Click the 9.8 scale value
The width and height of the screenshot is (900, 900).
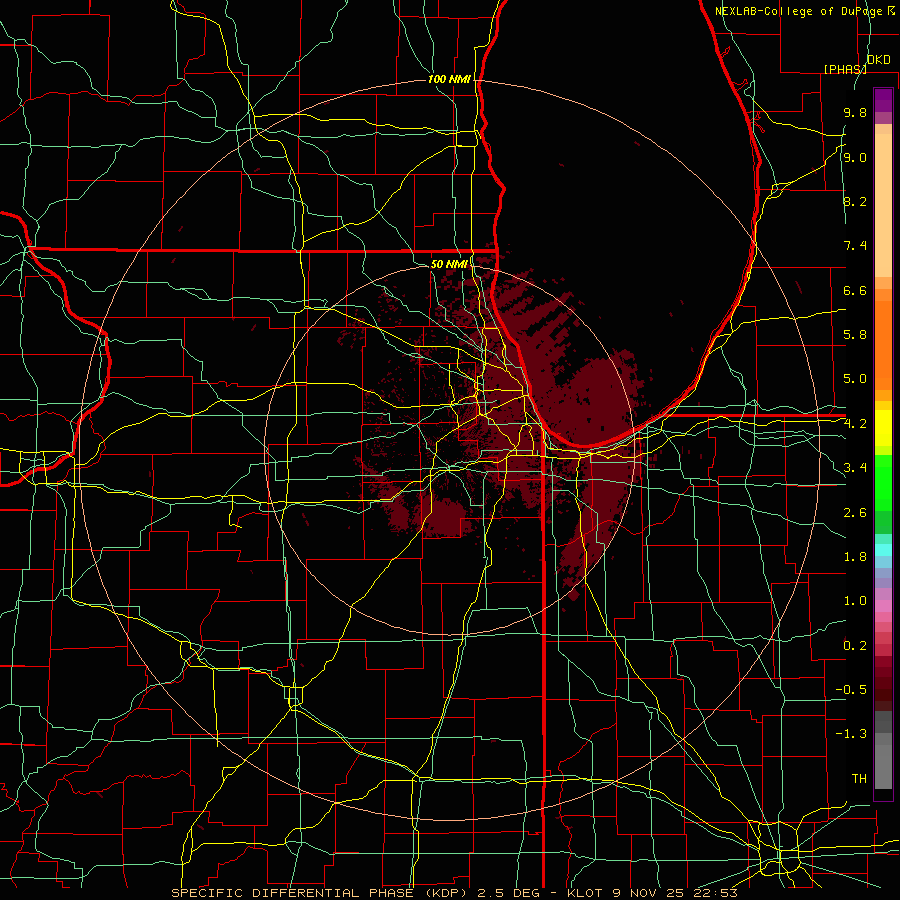[855, 112]
